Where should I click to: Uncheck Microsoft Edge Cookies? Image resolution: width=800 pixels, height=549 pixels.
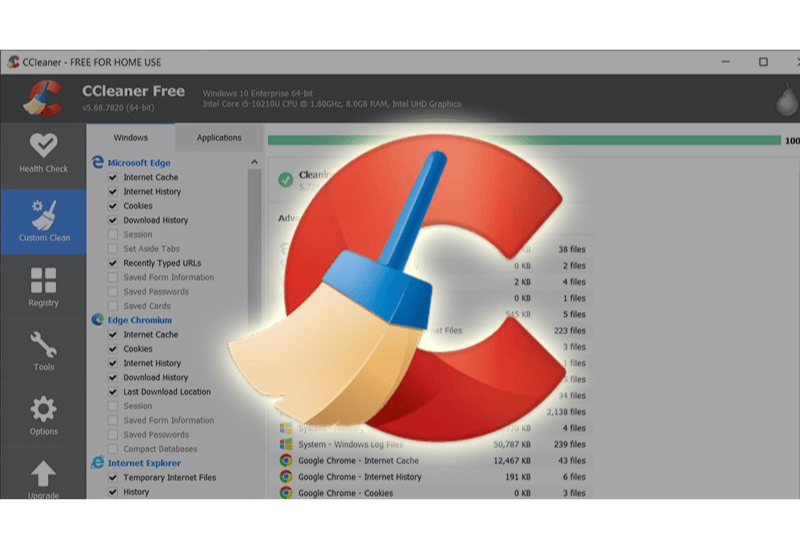(x=113, y=206)
